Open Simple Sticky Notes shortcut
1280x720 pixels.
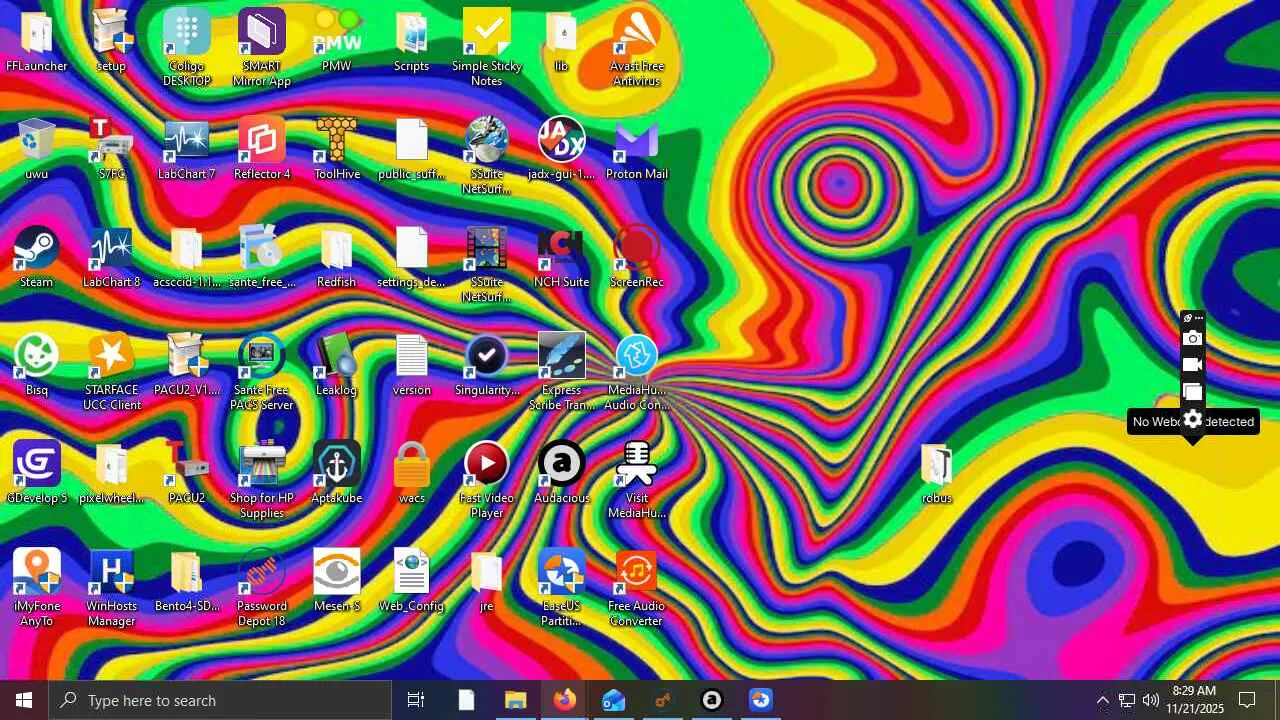[487, 48]
